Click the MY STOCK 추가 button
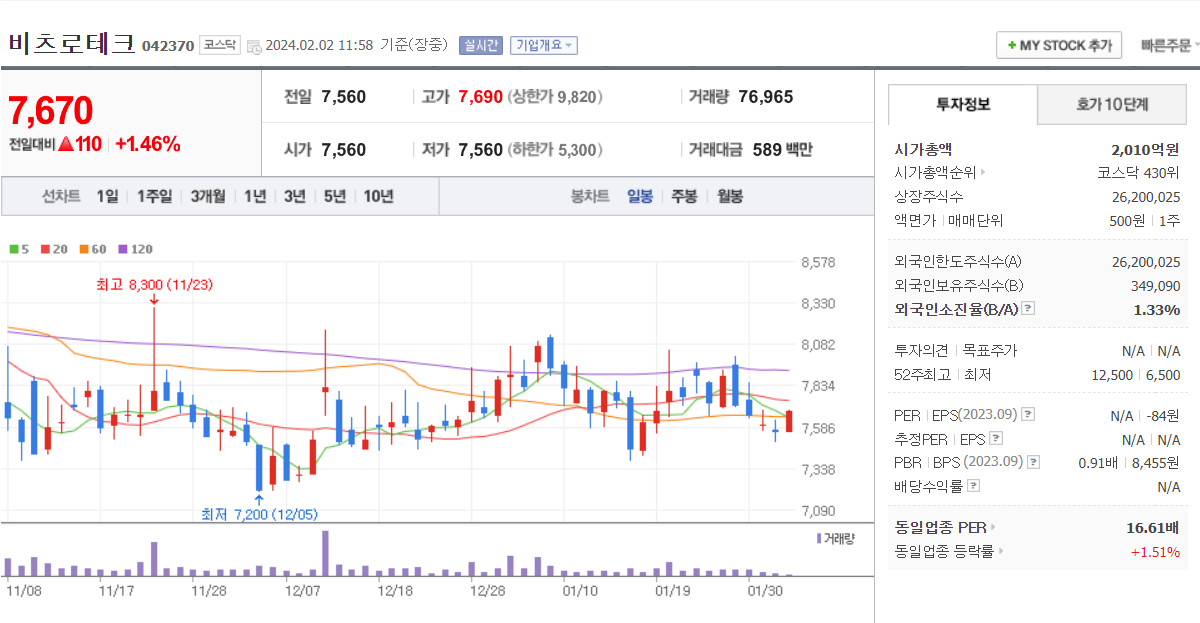 point(1059,45)
